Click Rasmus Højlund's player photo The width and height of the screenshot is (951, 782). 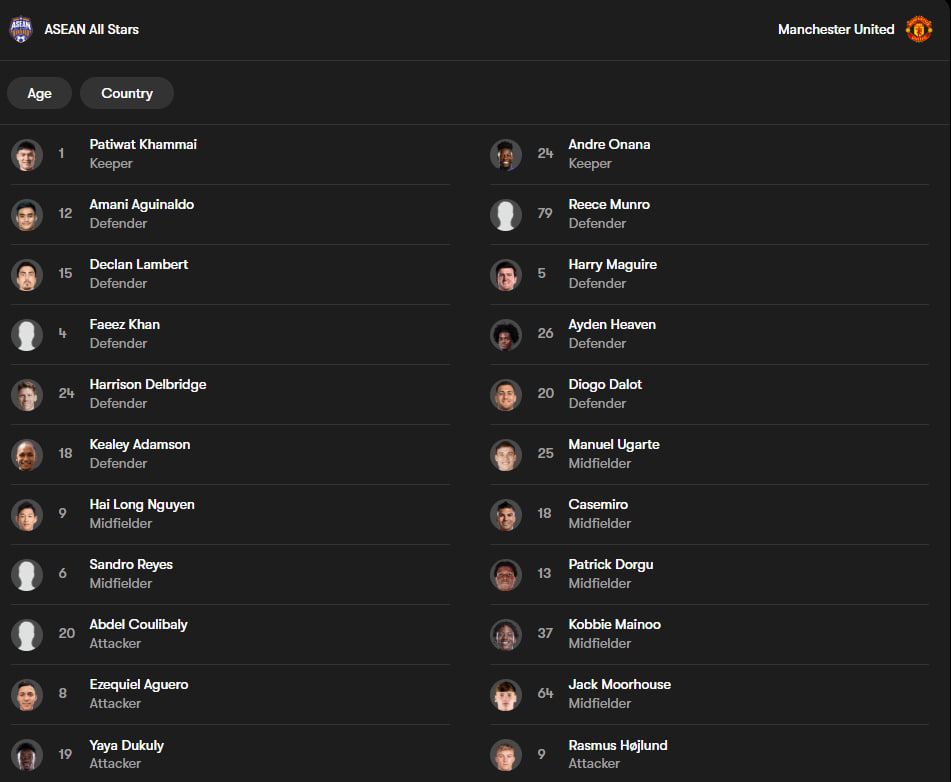click(x=506, y=755)
